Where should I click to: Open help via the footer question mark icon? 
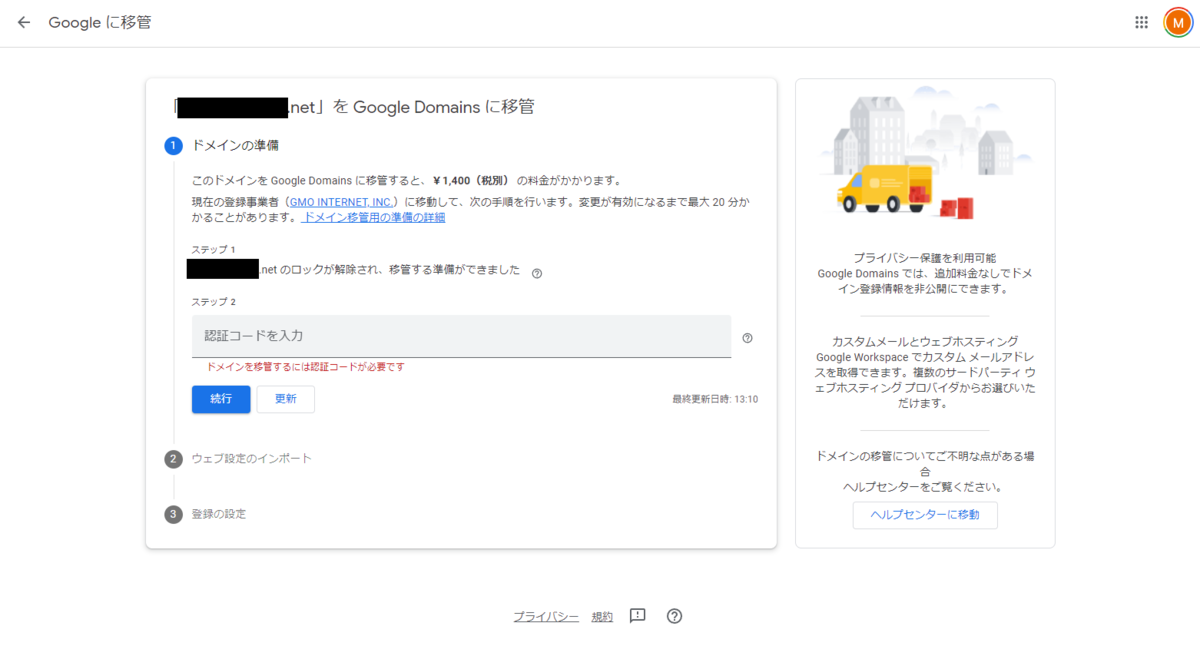pos(674,616)
